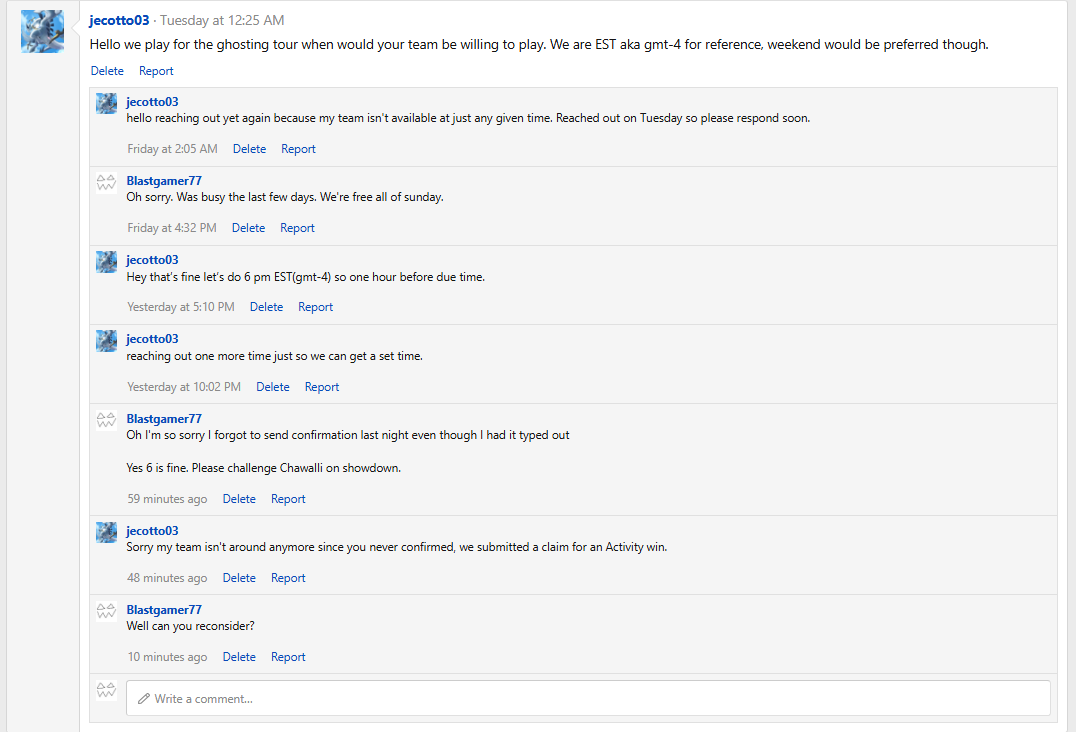The width and height of the screenshot is (1076, 732).
Task: Report the Friday at 4:32 PM comment
Action: point(297,228)
